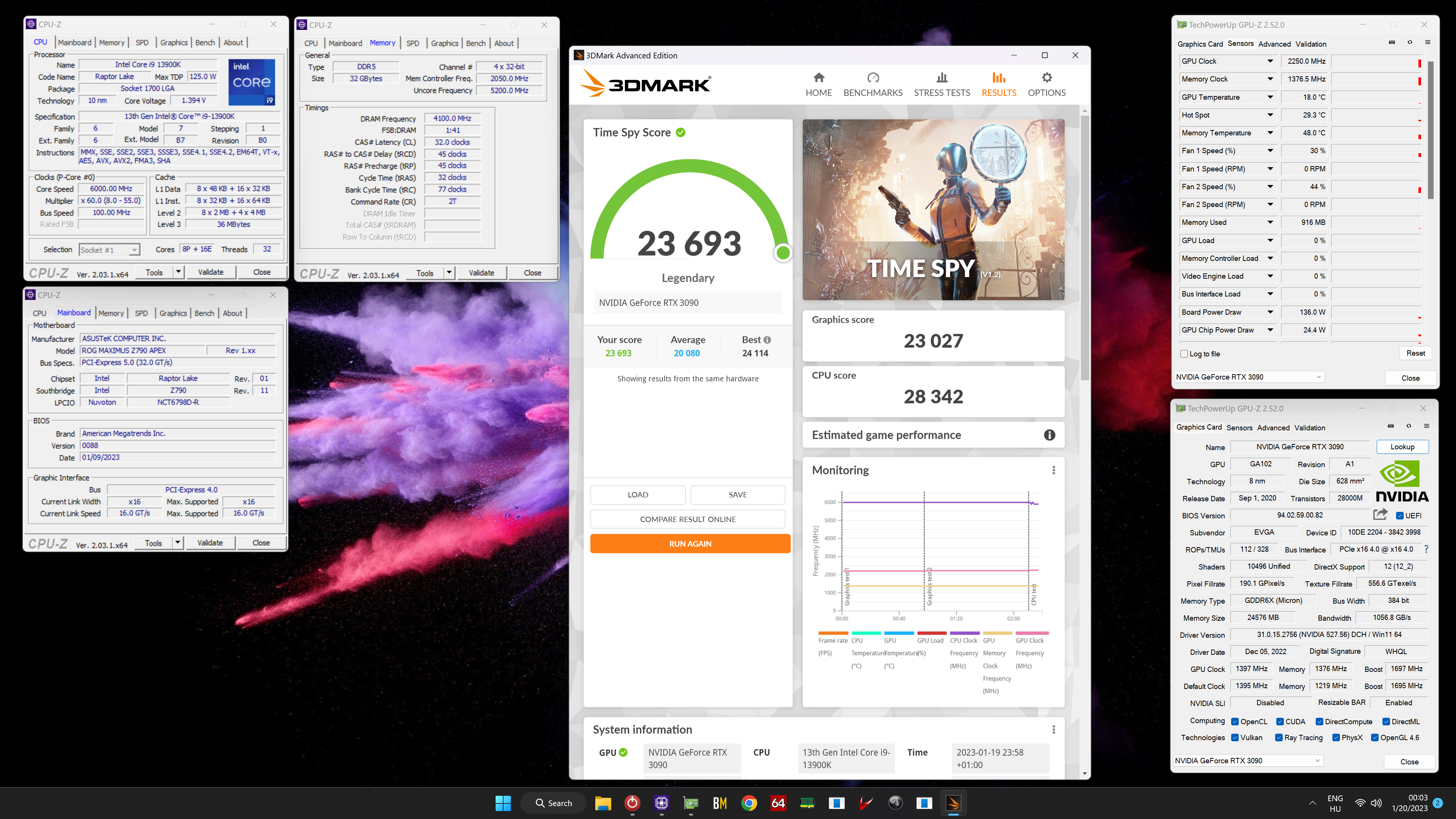This screenshot has width=1456, height=819.
Task: Click Reset button in GPU-Z Sensors
Action: pyautogui.click(x=1415, y=353)
